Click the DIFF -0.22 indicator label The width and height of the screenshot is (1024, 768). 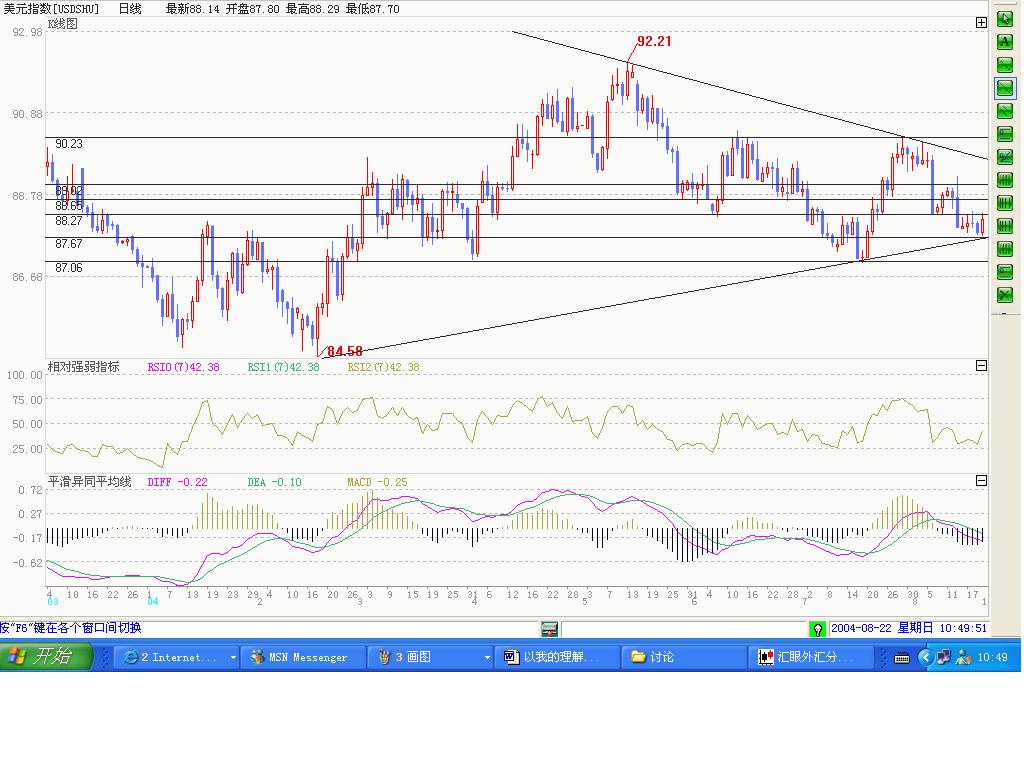178,482
